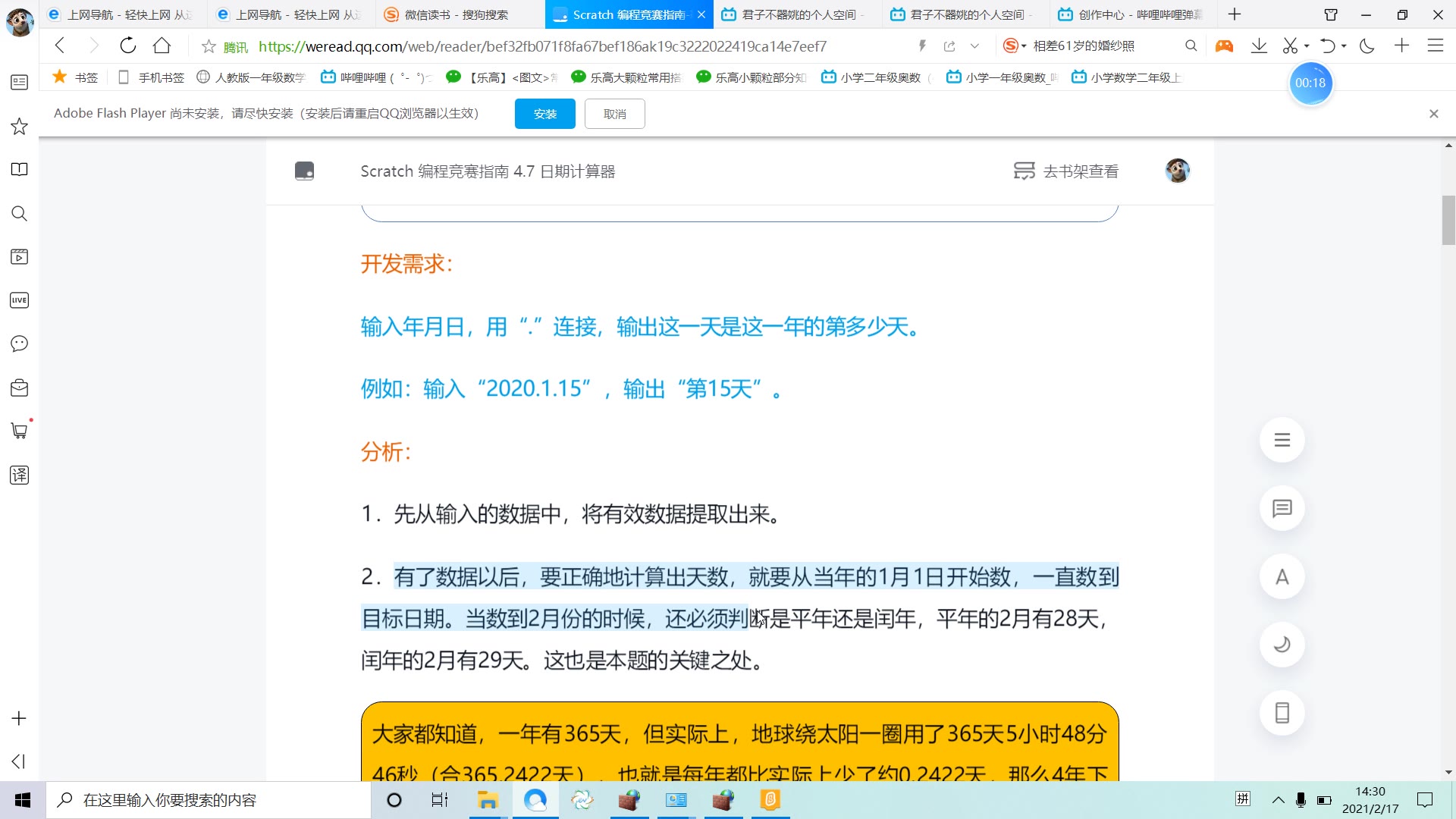Open font settings via the 'A' icon
Image resolution: width=1456 pixels, height=819 pixels.
point(1282,576)
